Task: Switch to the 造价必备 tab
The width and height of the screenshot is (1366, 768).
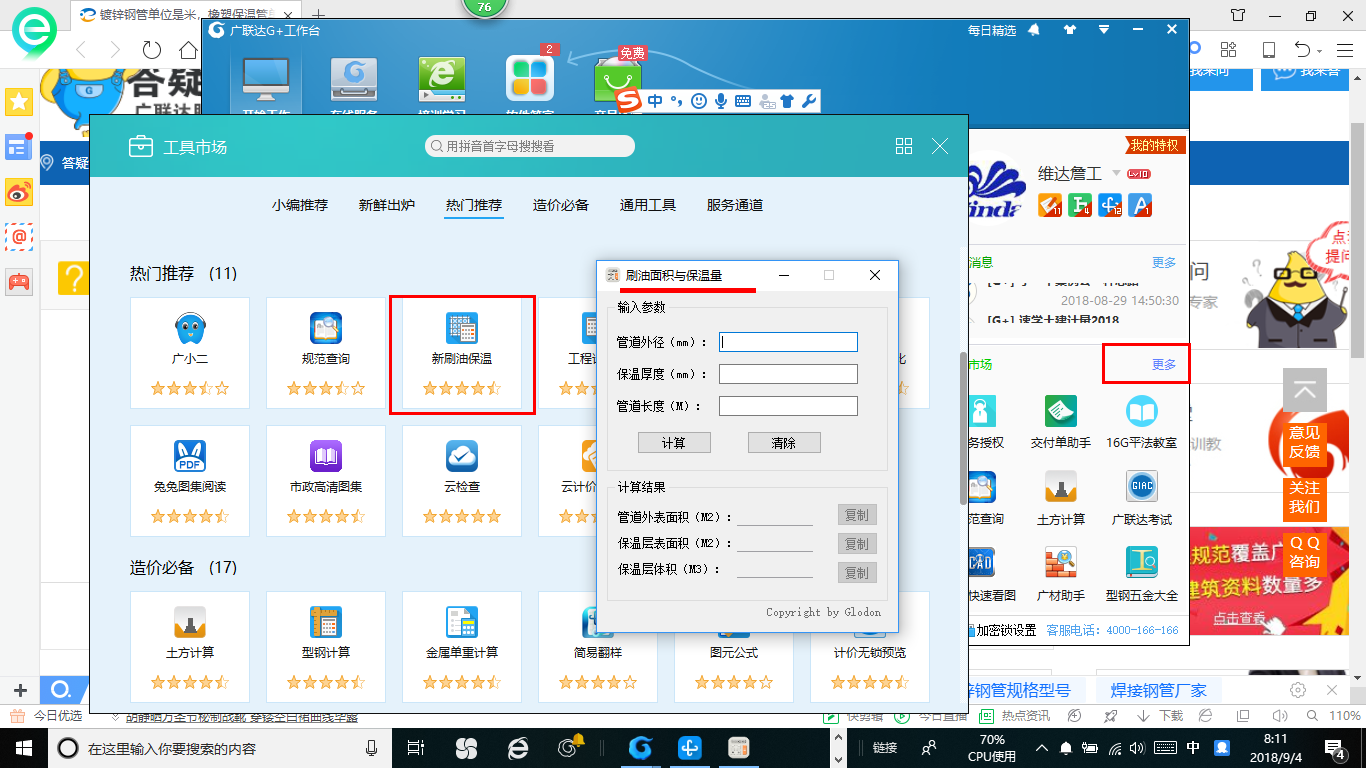Action: click(x=561, y=205)
